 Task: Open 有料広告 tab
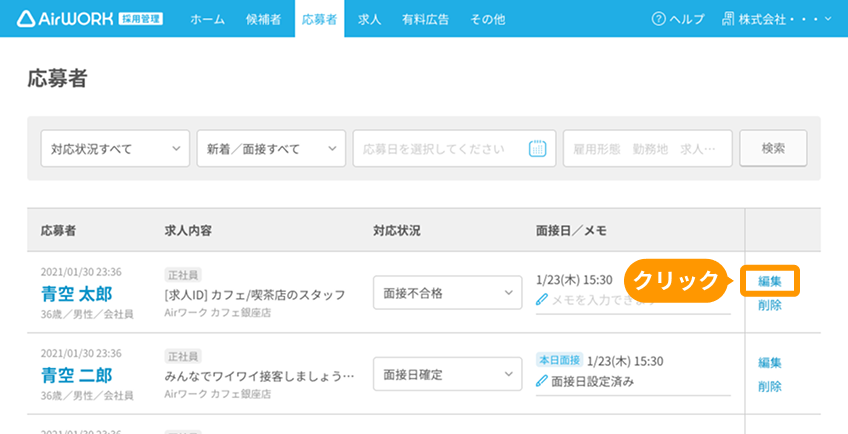pos(425,19)
